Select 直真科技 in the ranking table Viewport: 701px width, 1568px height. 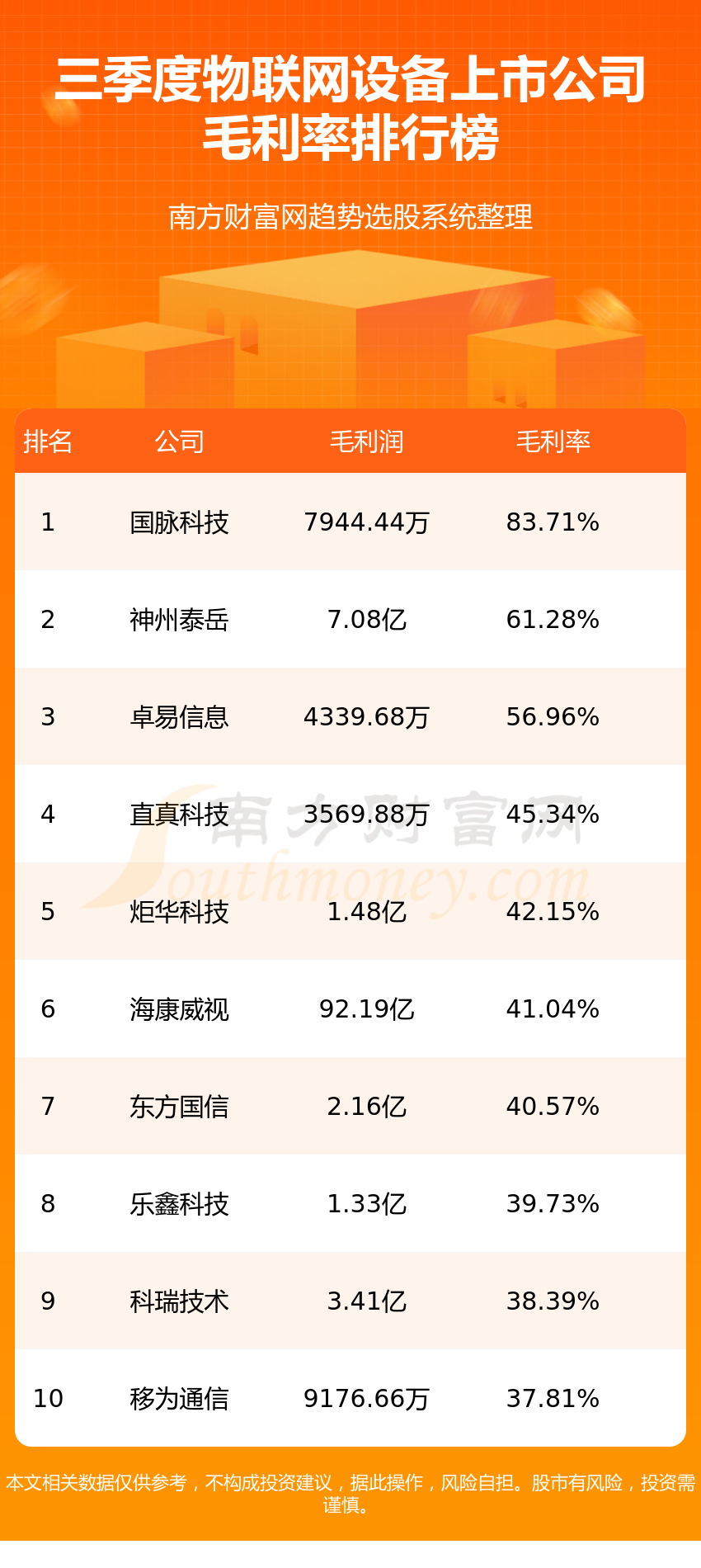pyautogui.click(x=179, y=815)
